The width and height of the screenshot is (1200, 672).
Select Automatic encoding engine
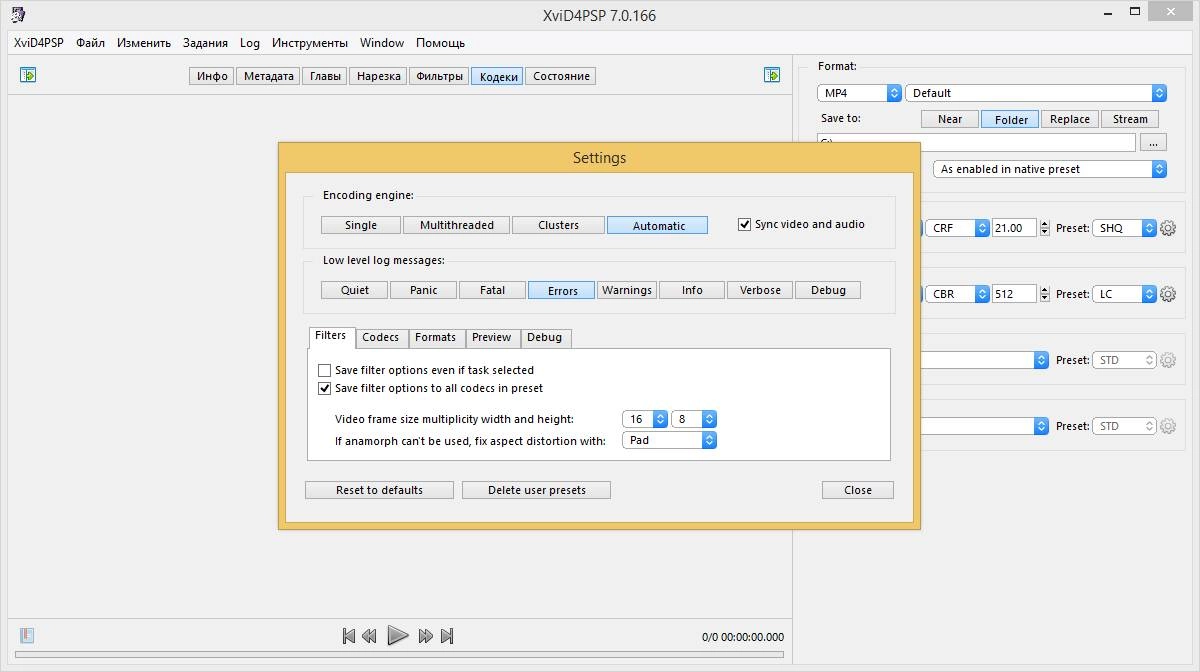[658, 225]
